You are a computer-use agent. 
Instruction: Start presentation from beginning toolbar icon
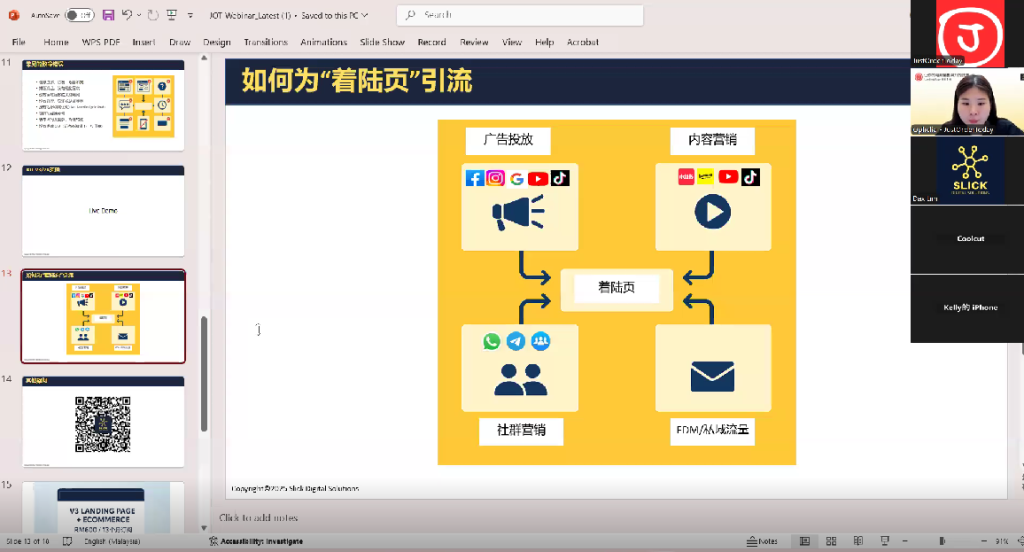pos(172,15)
